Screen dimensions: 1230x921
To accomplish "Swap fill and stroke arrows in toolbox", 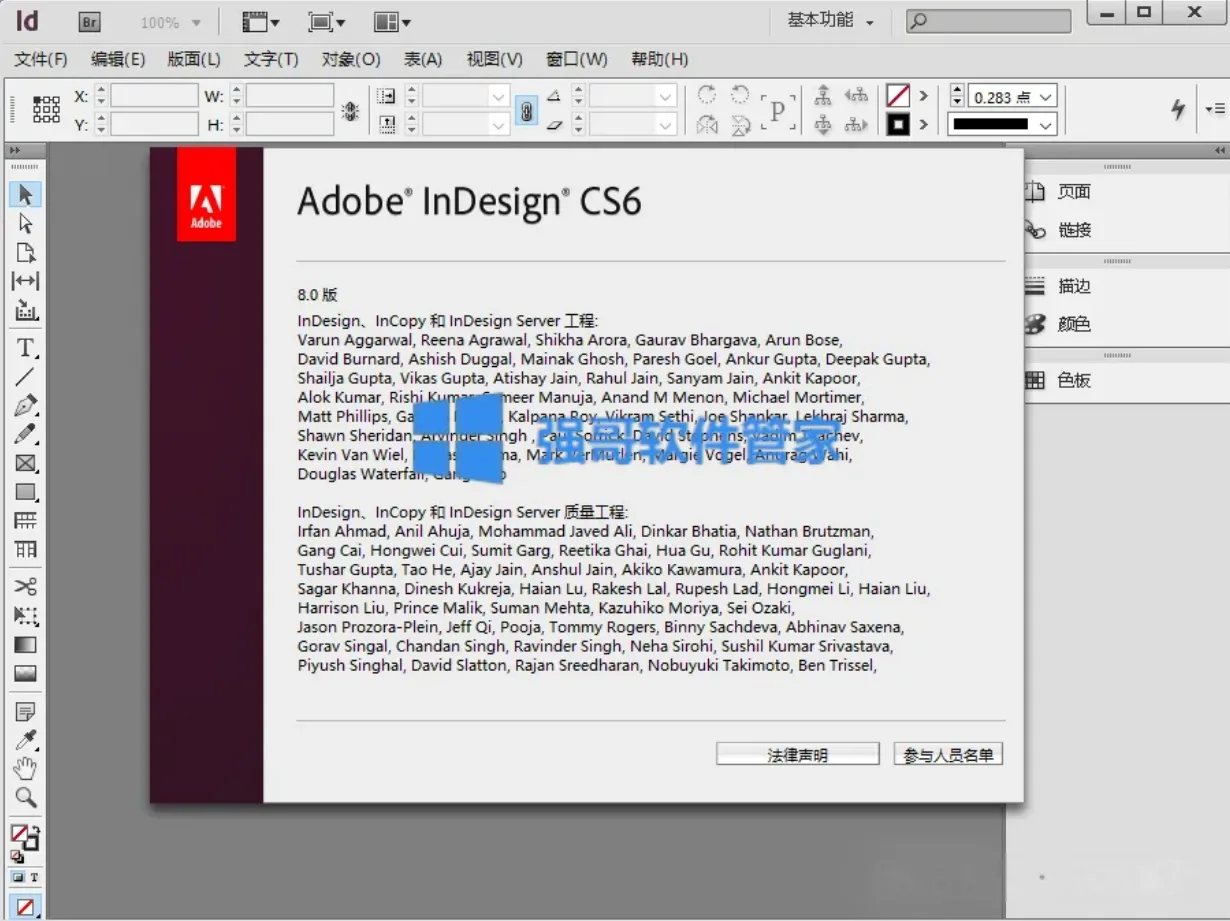I will point(36,828).
